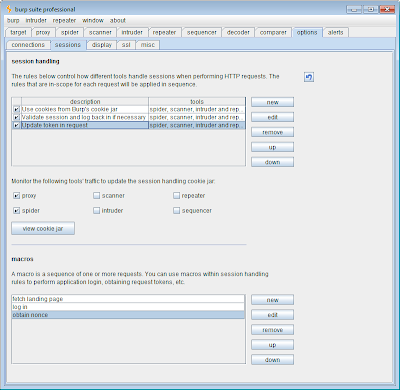Image resolution: width=400 pixels, height=390 pixels.
Task: Move selected macro up
Action: tap(272, 345)
